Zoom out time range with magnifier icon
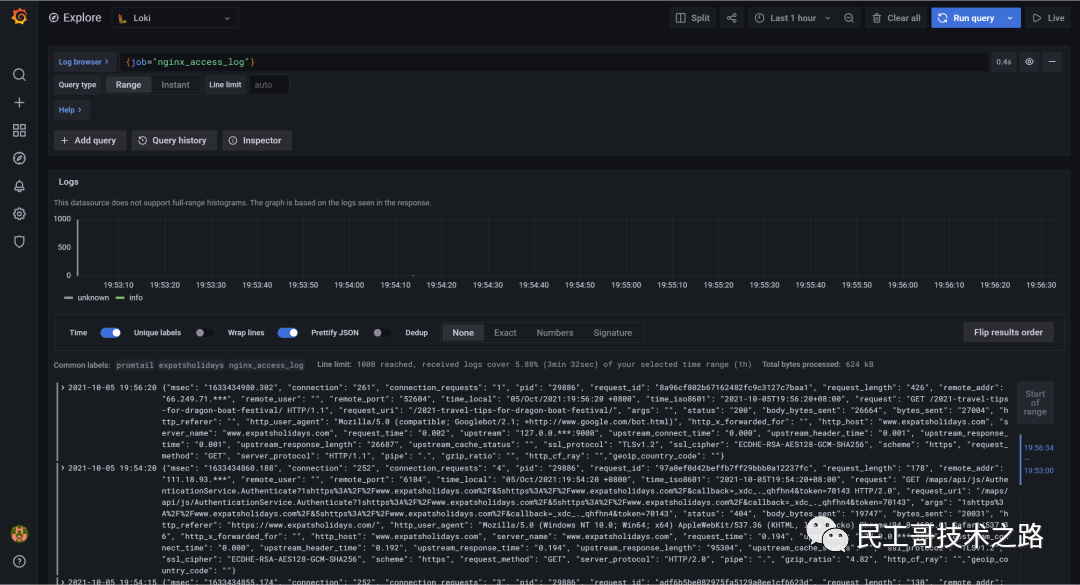The image size is (1080, 585). coord(849,18)
